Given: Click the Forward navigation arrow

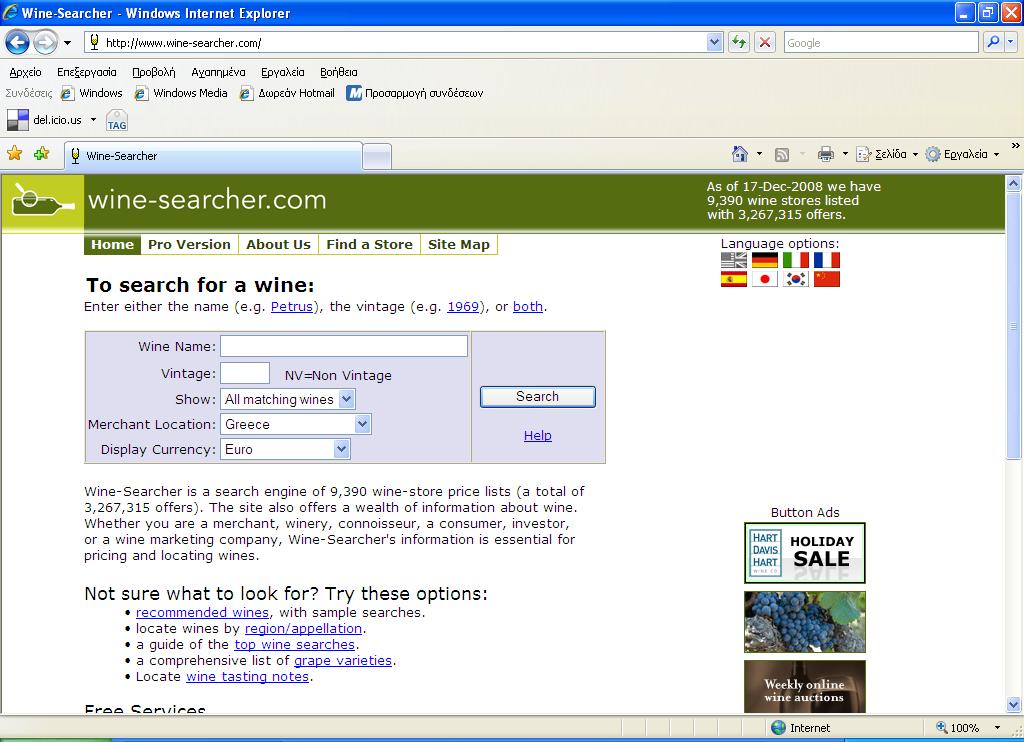Looking at the screenshot, I should click(45, 43).
